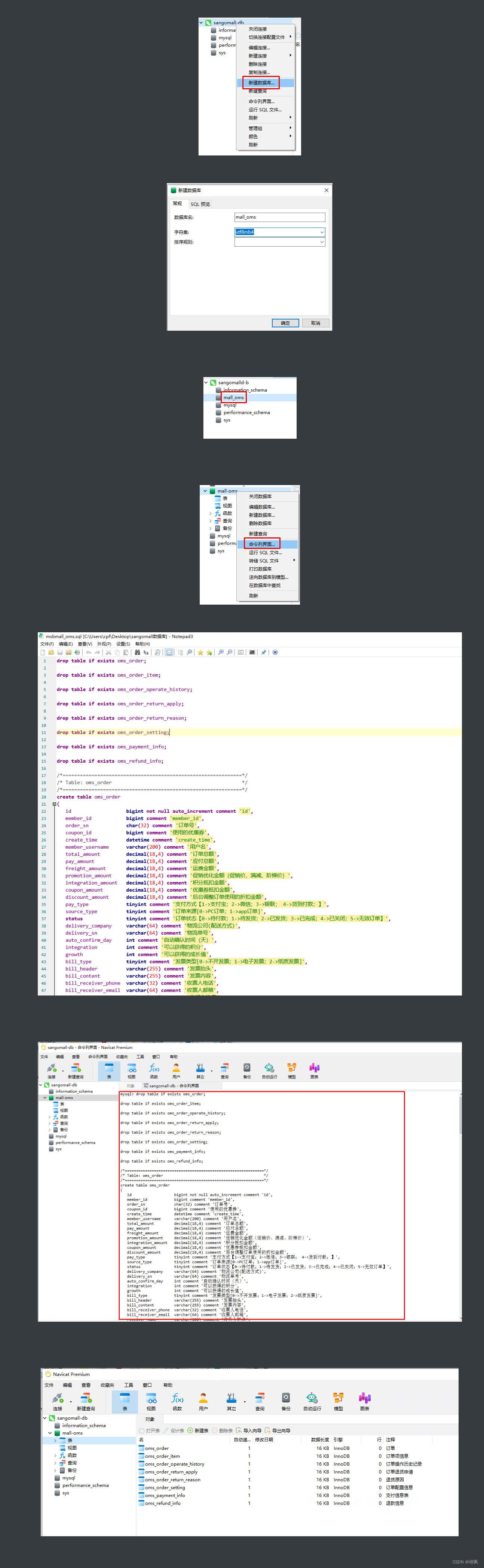The width and height of the screenshot is (484, 1568).
Task: Choose 新建数据库... in the connection context menu
Action: tap(266, 83)
